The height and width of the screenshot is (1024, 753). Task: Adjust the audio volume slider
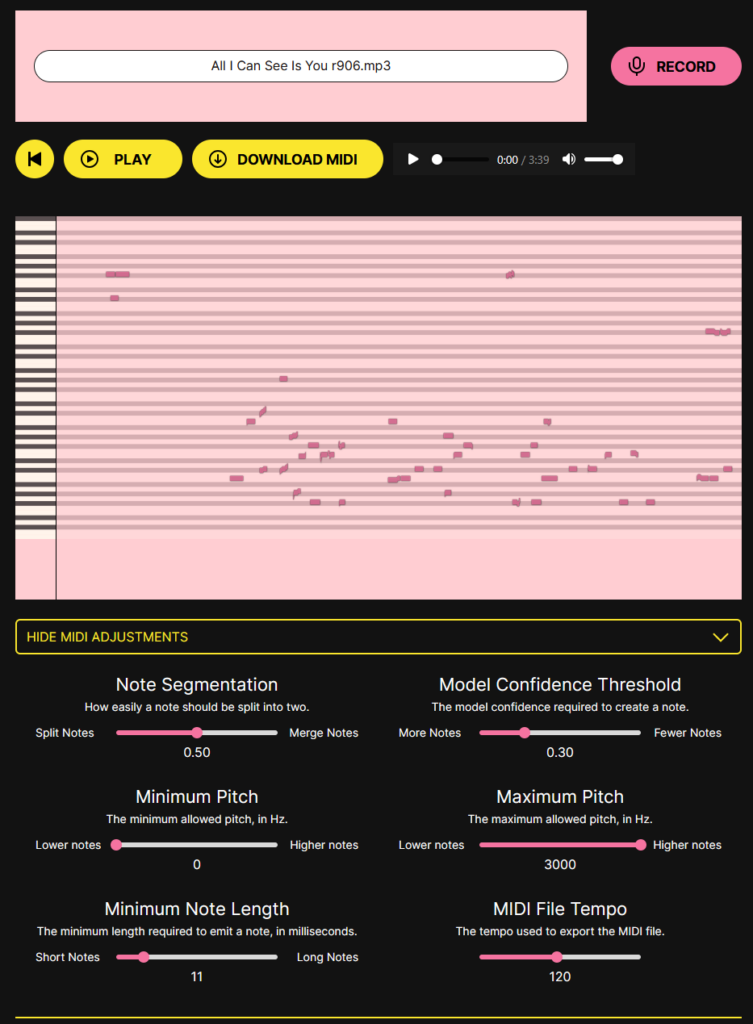point(603,159)
